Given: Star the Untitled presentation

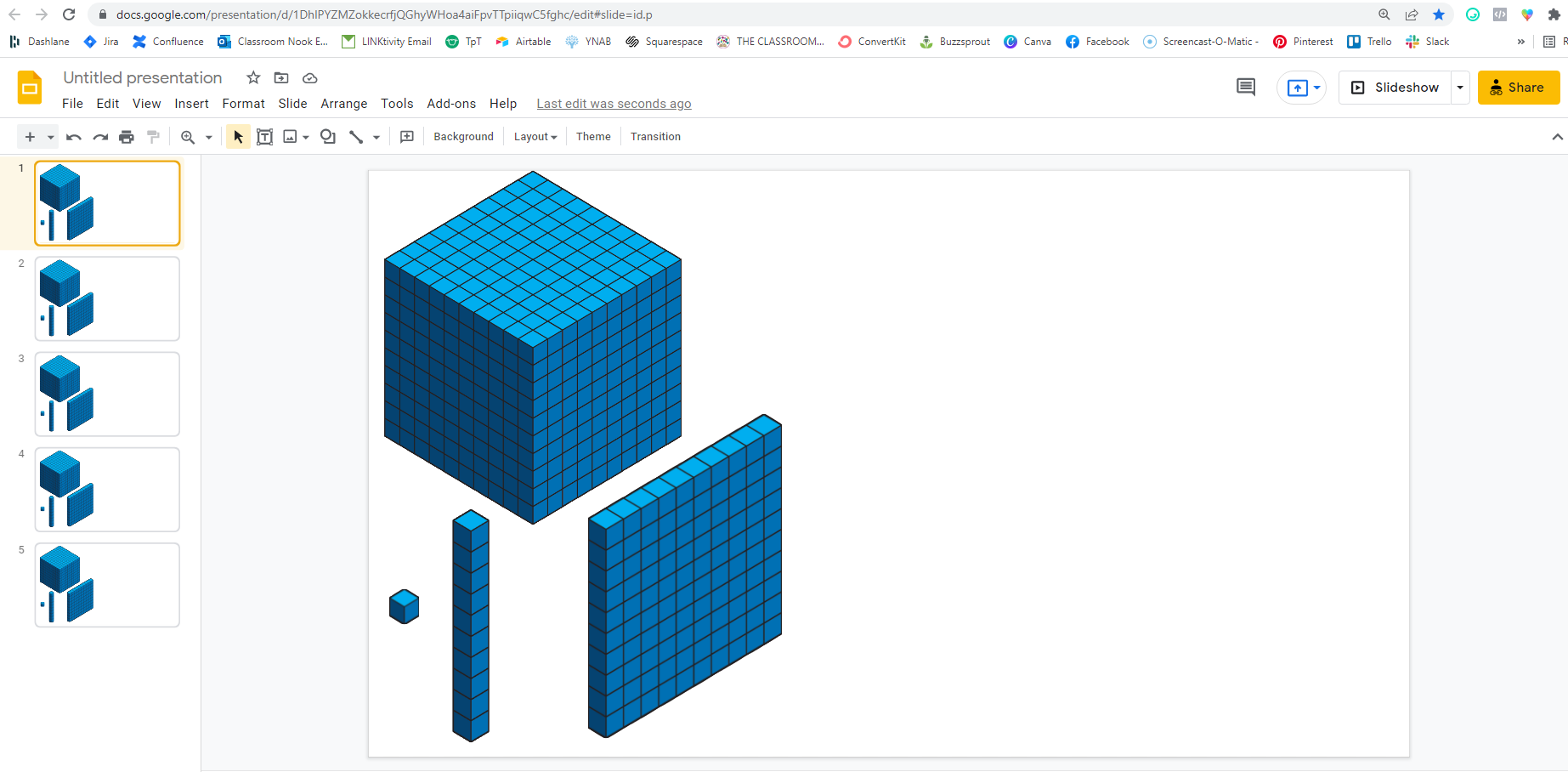Looking at the screenshot, I should tap(253, 78).
